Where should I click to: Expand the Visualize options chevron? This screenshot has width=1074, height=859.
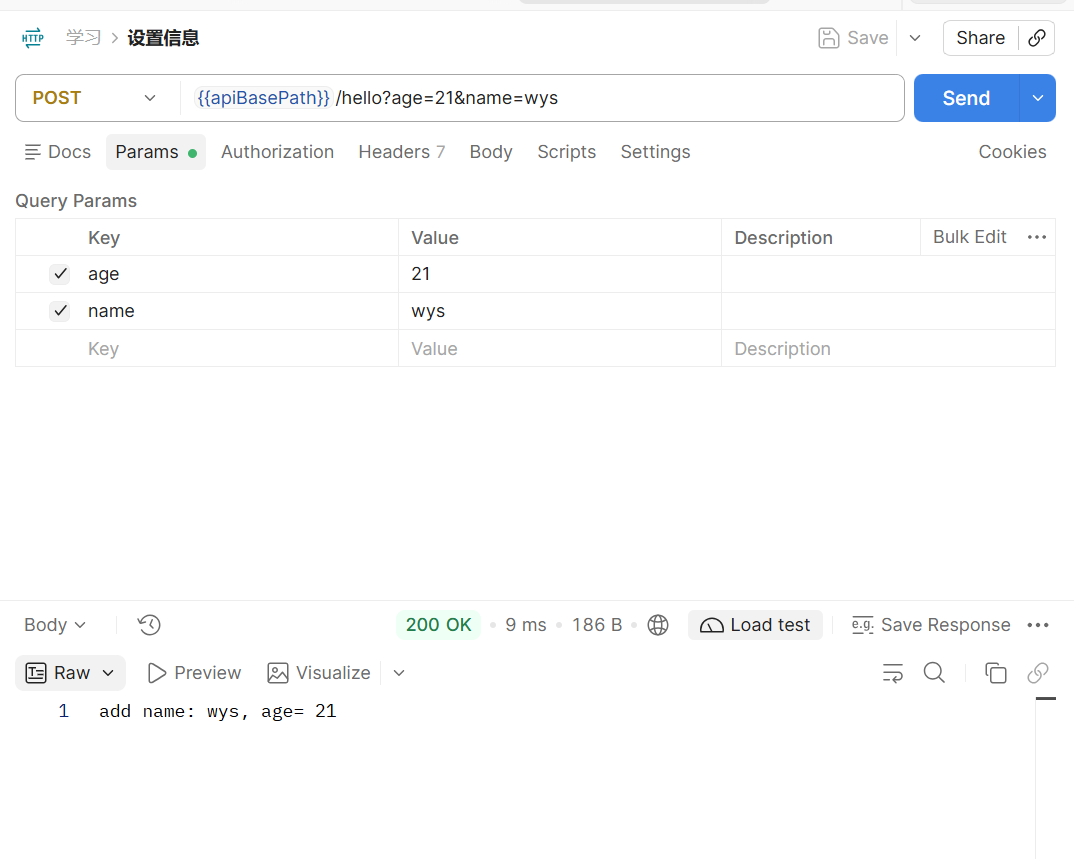[x=399, y=673]
